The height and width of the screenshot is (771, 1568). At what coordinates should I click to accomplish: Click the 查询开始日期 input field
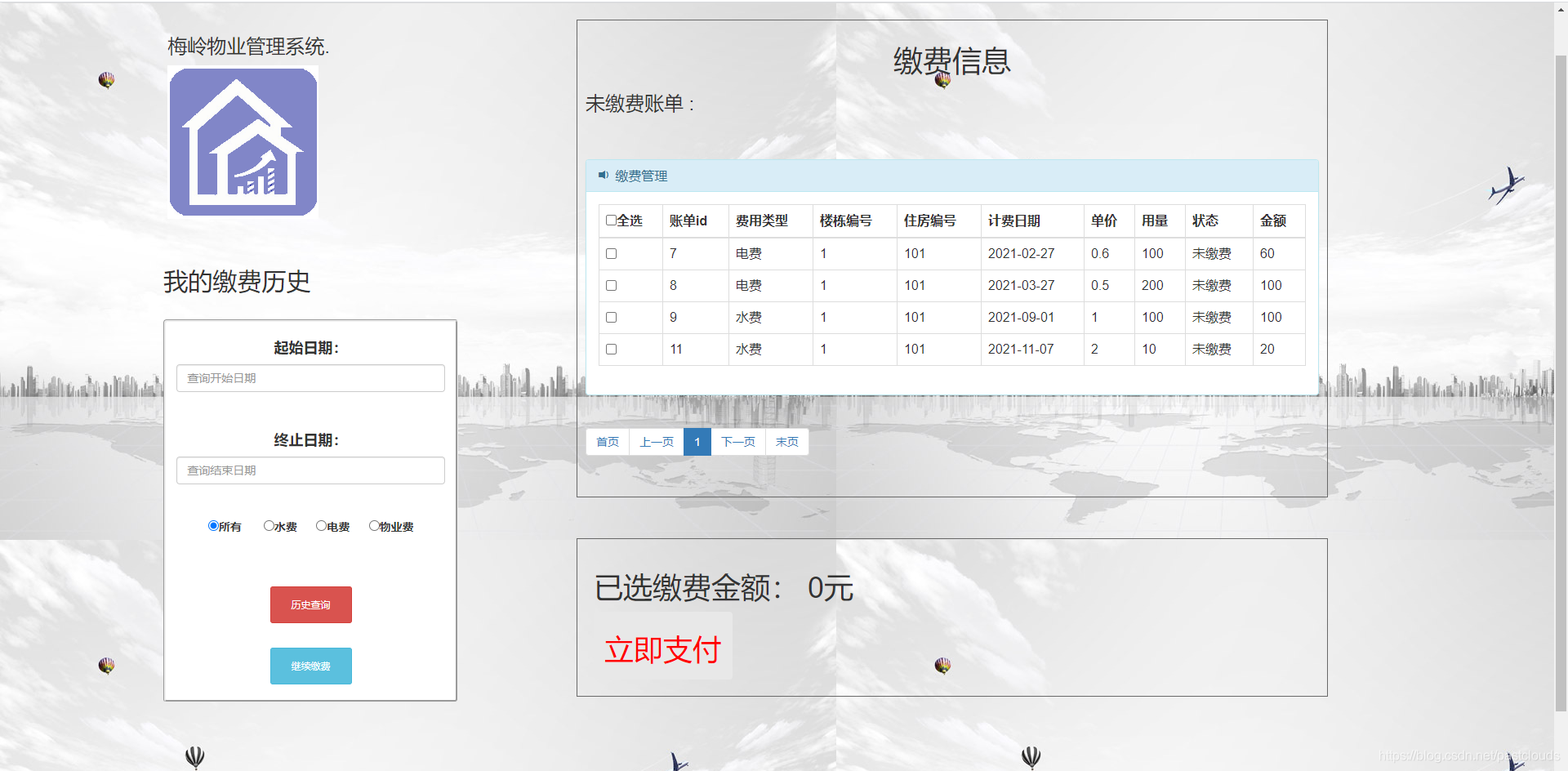(310, 378)
